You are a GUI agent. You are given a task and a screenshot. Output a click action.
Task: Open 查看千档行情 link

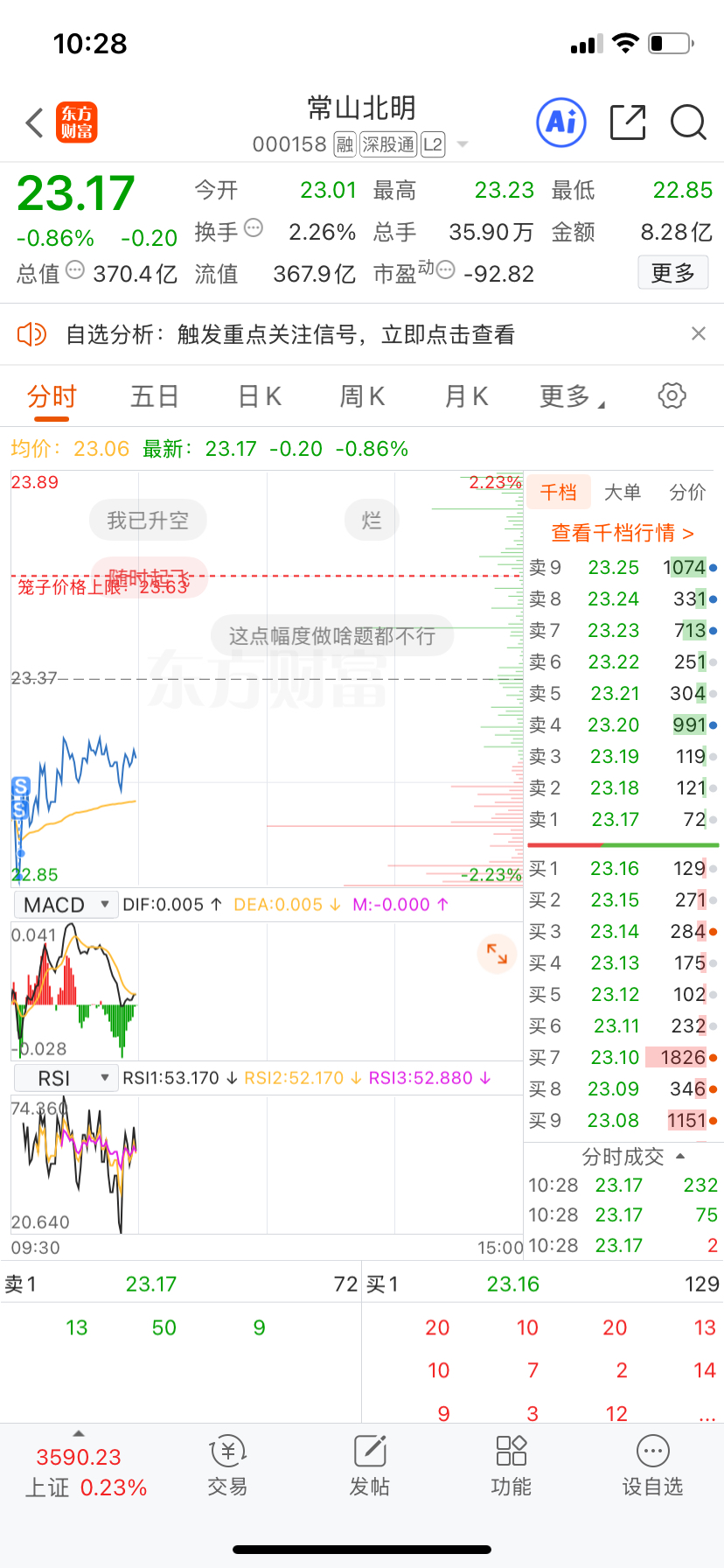tap(623, 532)
